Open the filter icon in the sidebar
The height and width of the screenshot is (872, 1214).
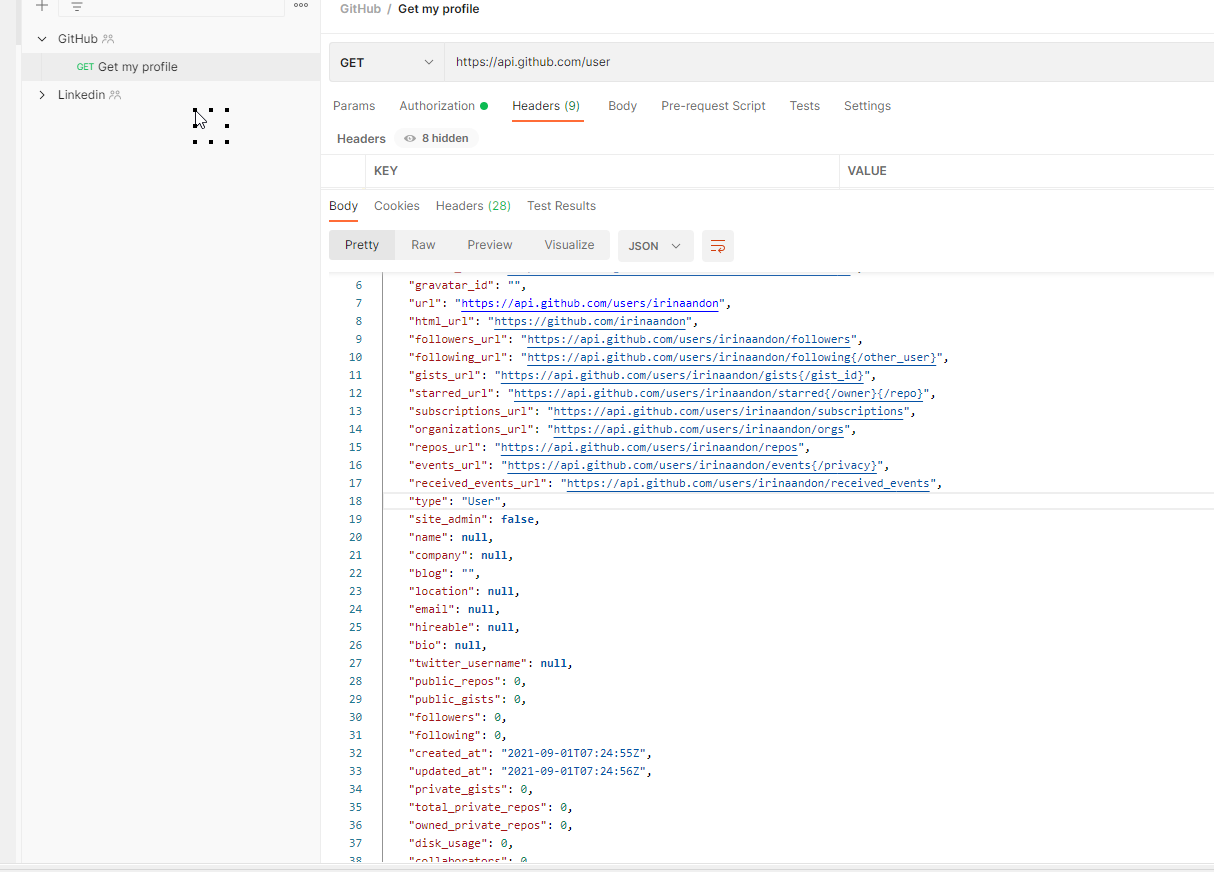point(77,7)
